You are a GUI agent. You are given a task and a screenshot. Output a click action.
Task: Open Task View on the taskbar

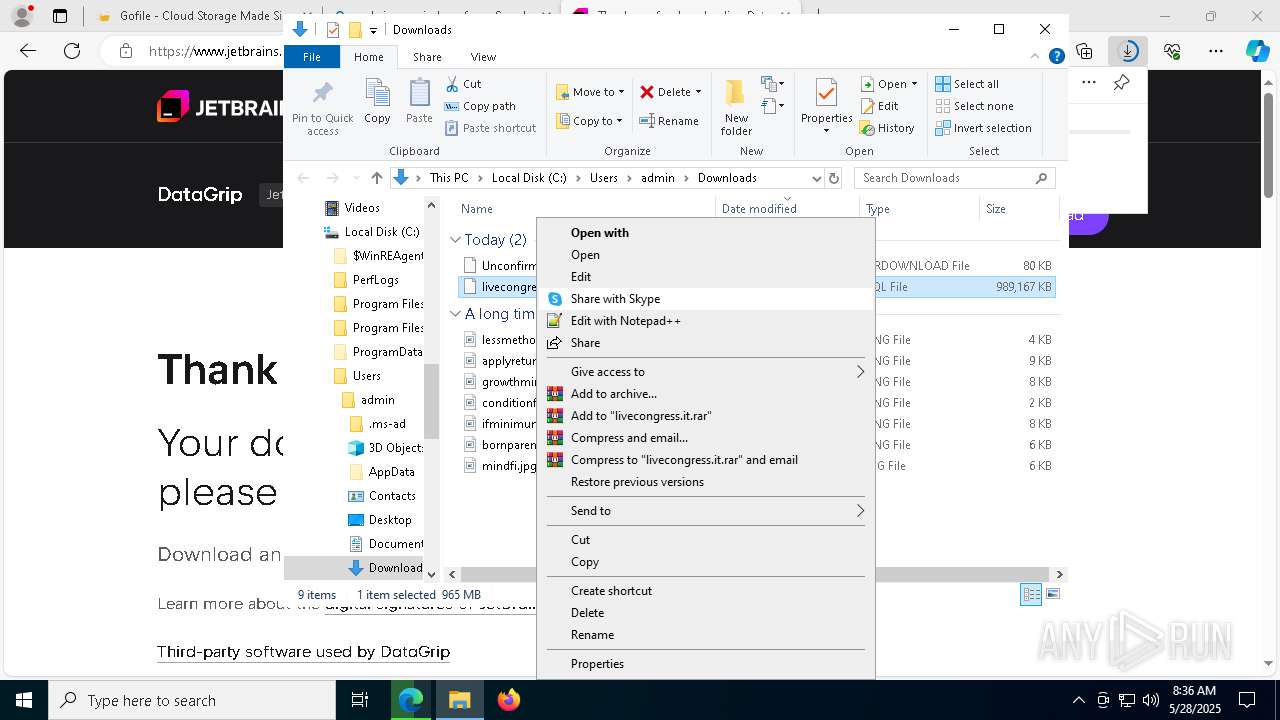(x=360, y=701)
